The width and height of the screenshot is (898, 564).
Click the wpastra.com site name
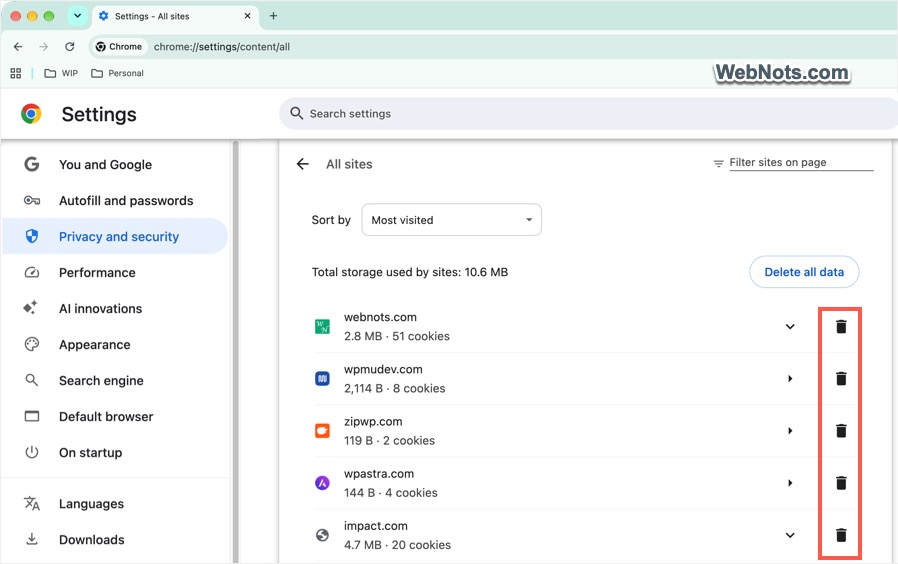pos(379,474)
